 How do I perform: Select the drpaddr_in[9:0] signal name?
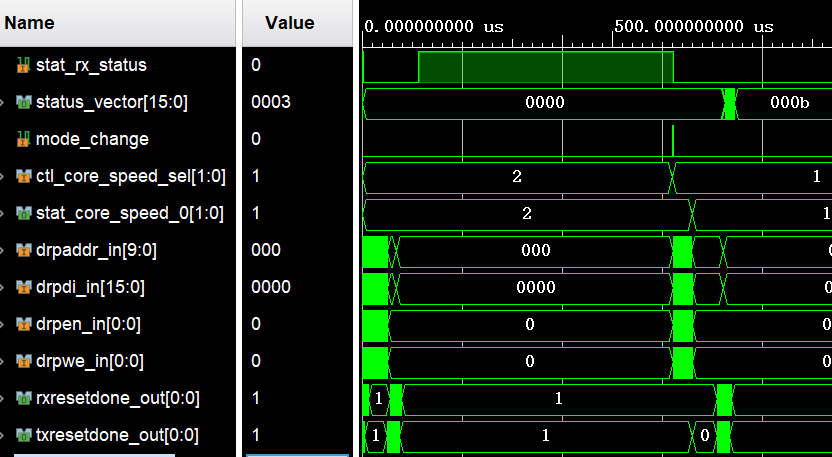[97, 250]
